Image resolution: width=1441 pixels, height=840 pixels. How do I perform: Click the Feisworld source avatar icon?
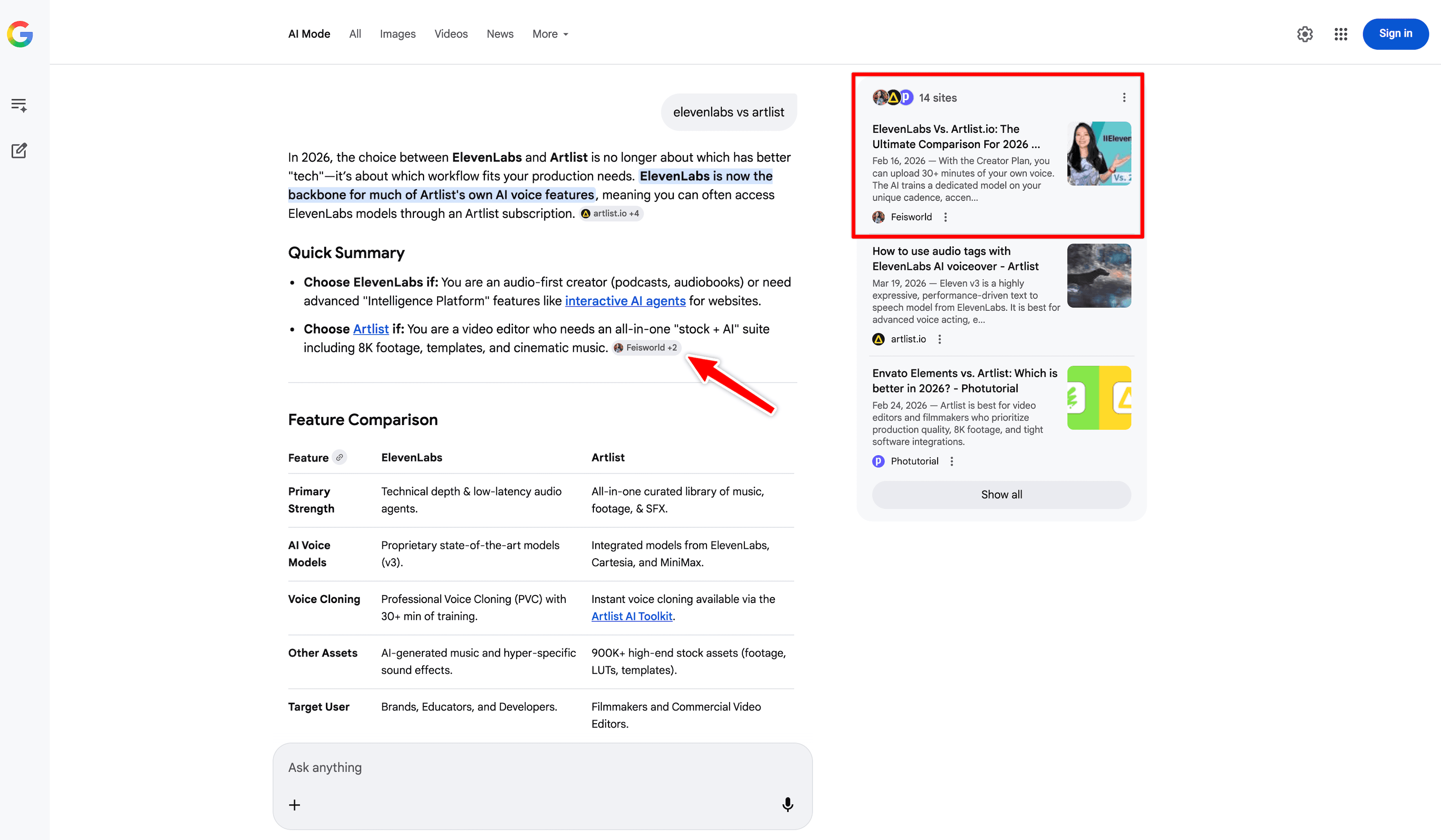pyautogui.click(x=878, y=217)
